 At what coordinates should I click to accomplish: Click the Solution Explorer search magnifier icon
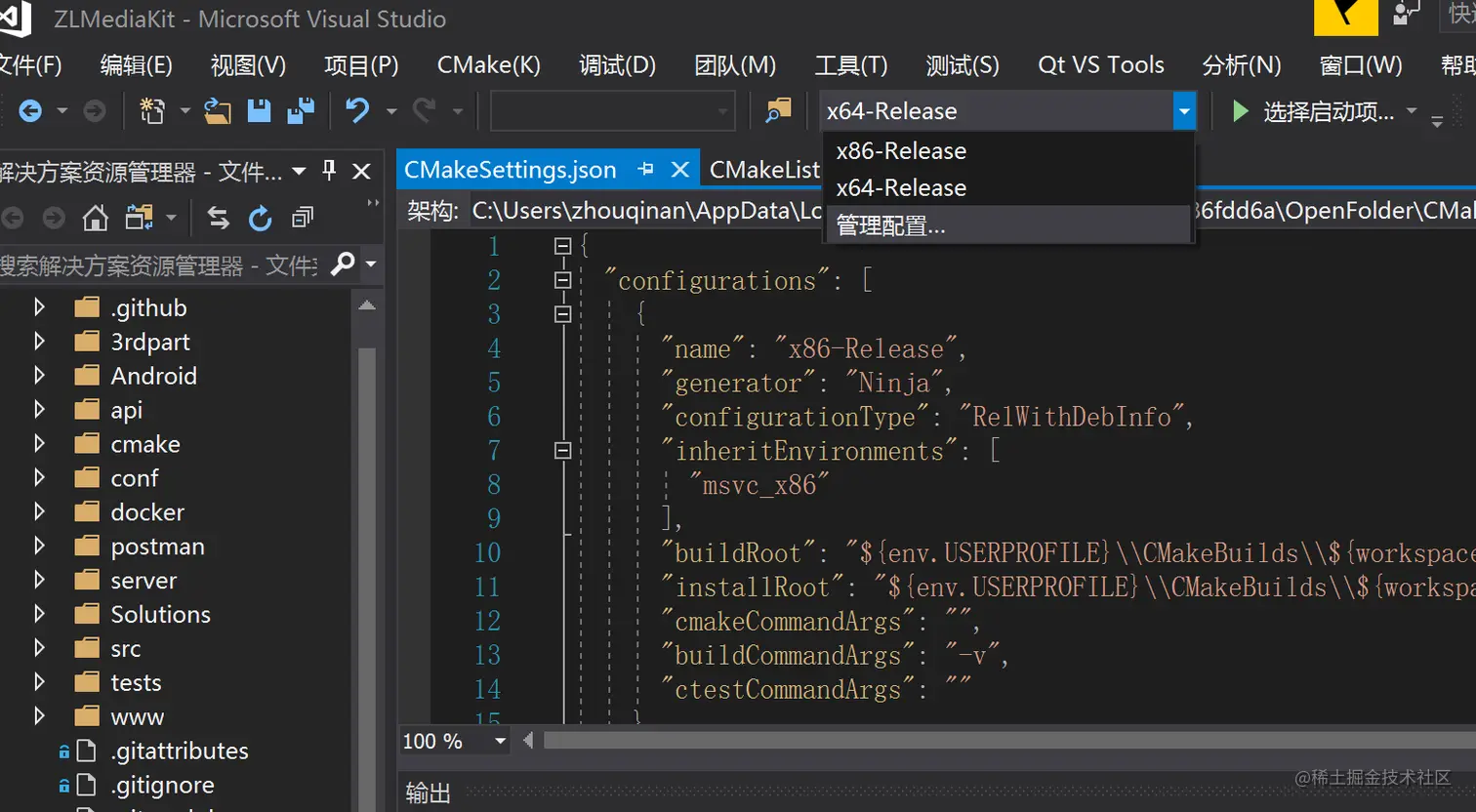click(343, 264)
